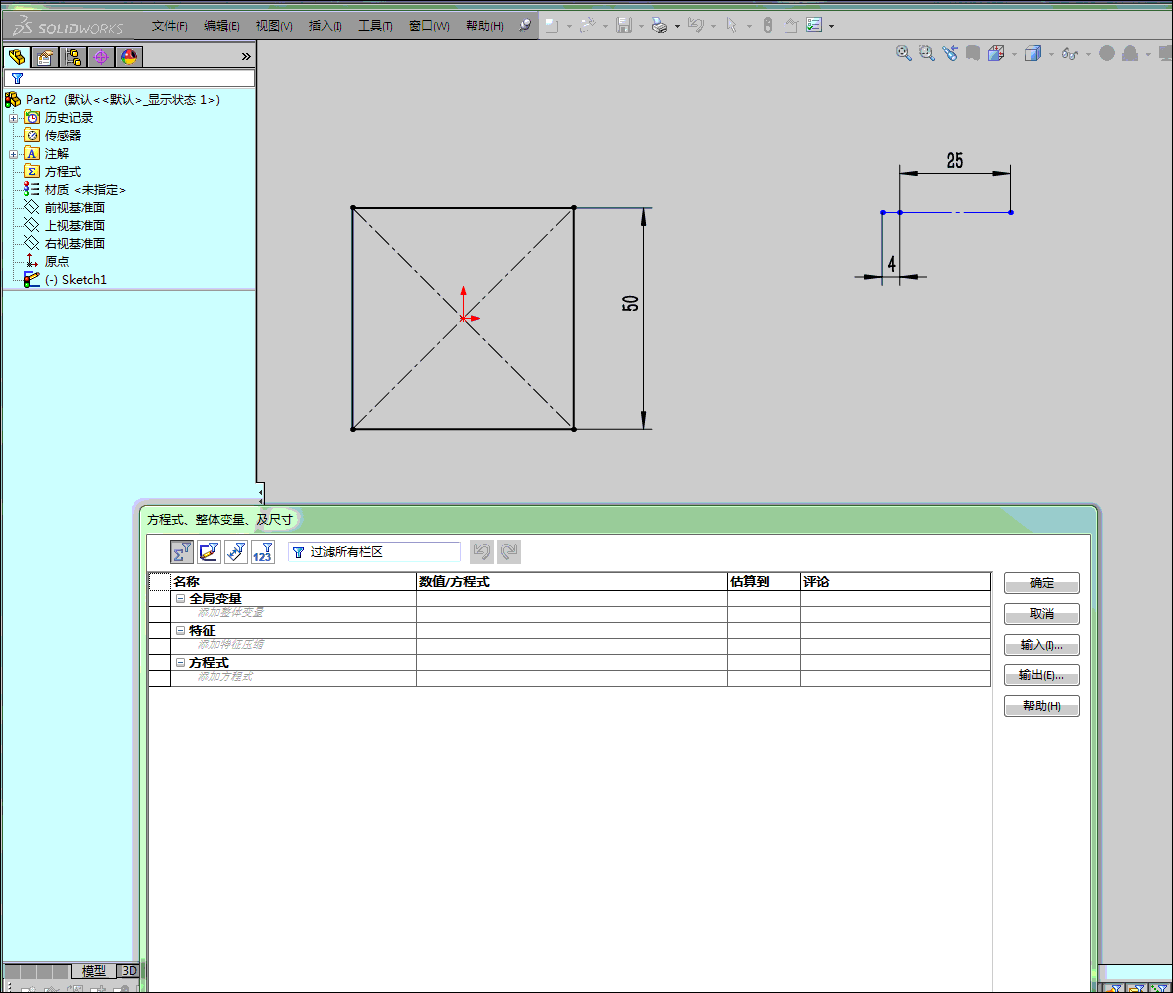Click the 添加整体变量 cell

click(293, 614)
